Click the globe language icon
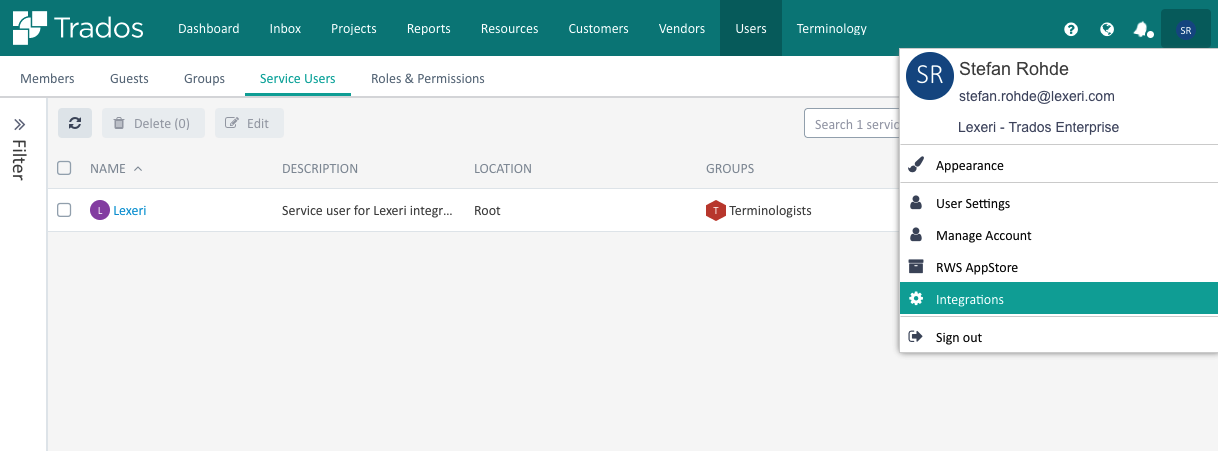Screen dimensions: 1218x451 click(x=1107, y=29)
